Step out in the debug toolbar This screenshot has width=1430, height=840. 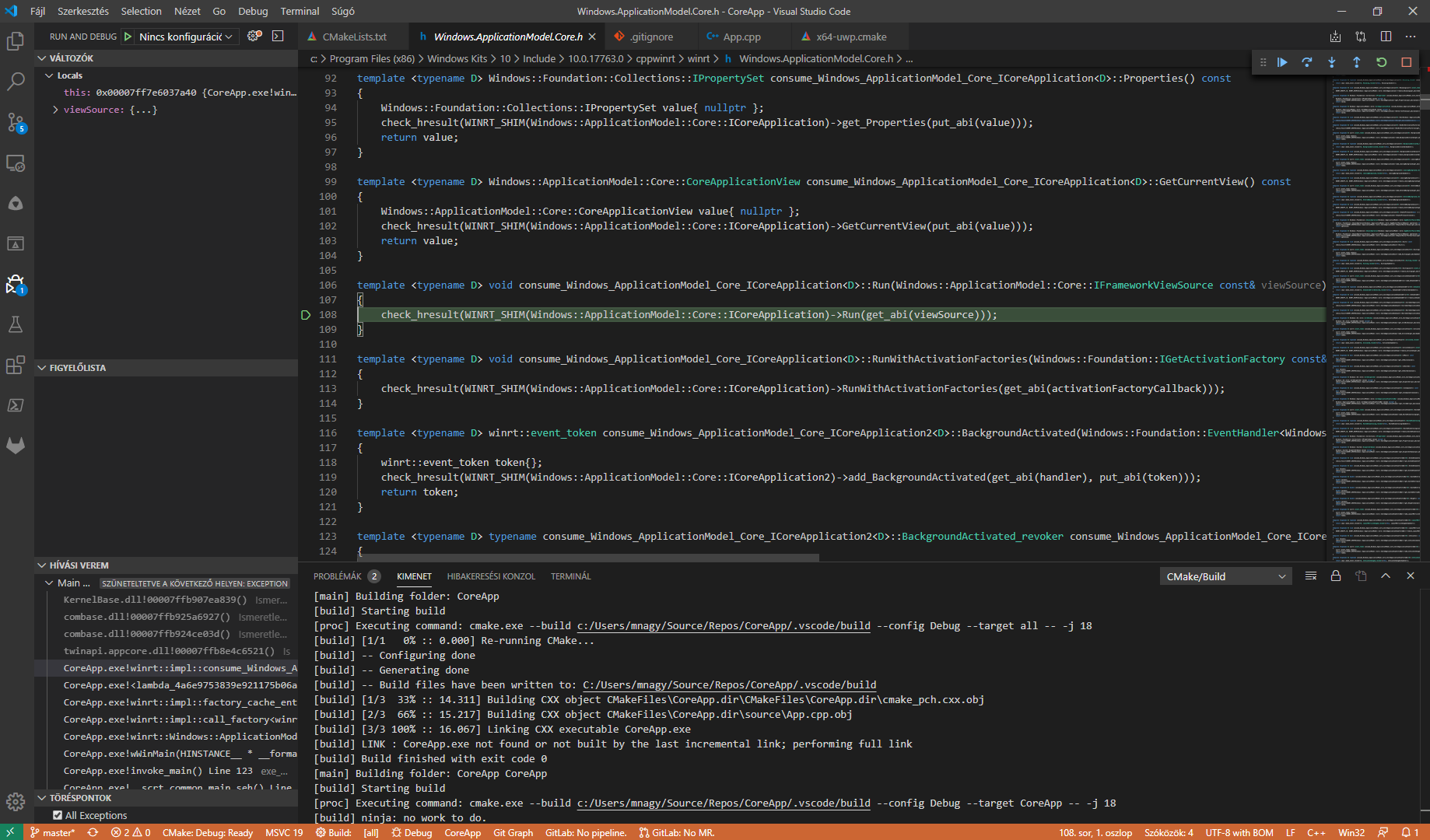click(1357, 62)
